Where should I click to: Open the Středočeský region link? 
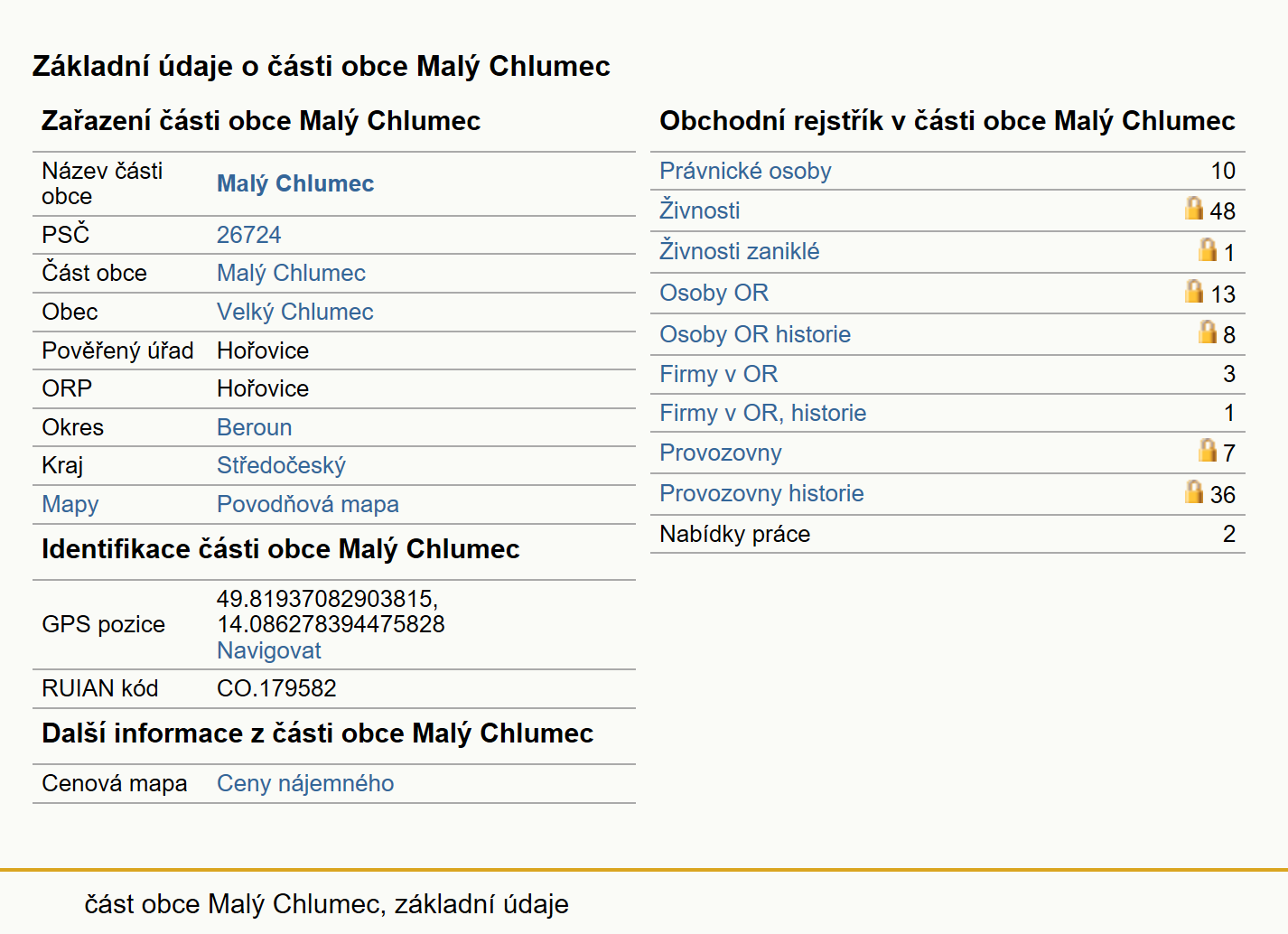coord(281,465)
